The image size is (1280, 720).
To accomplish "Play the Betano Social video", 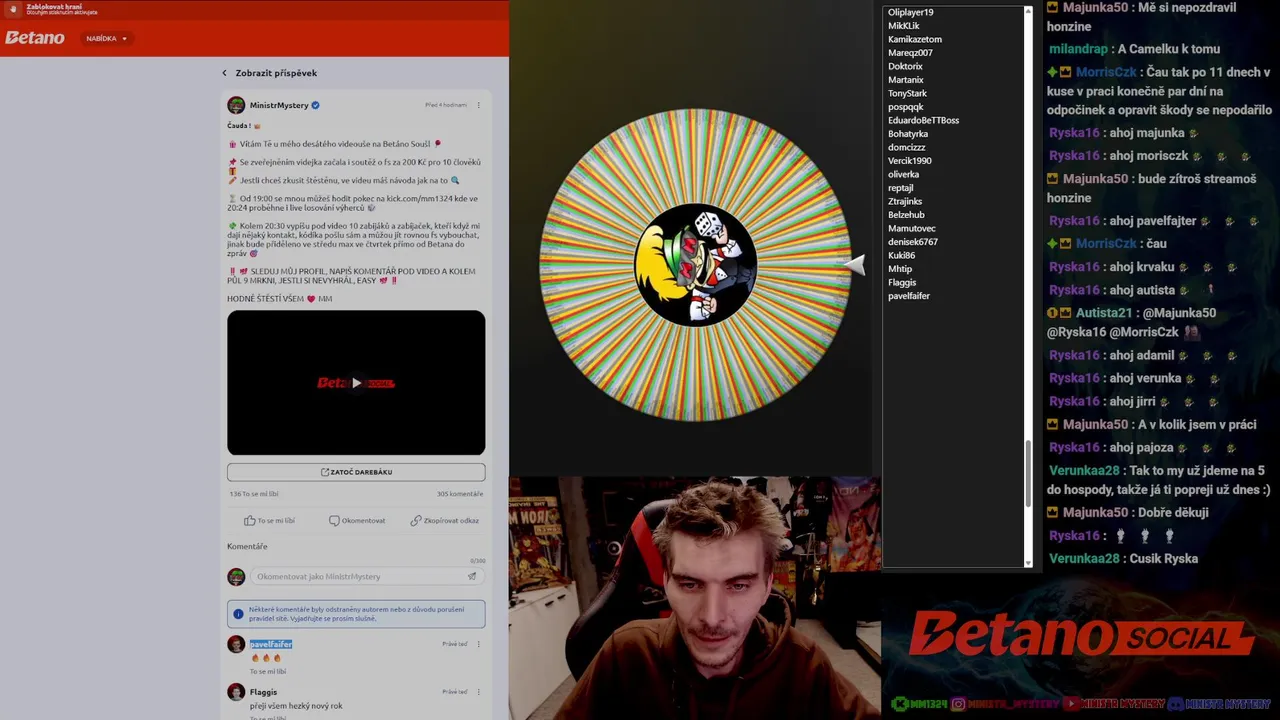I will pyautogui.click(x=356, y=383).
